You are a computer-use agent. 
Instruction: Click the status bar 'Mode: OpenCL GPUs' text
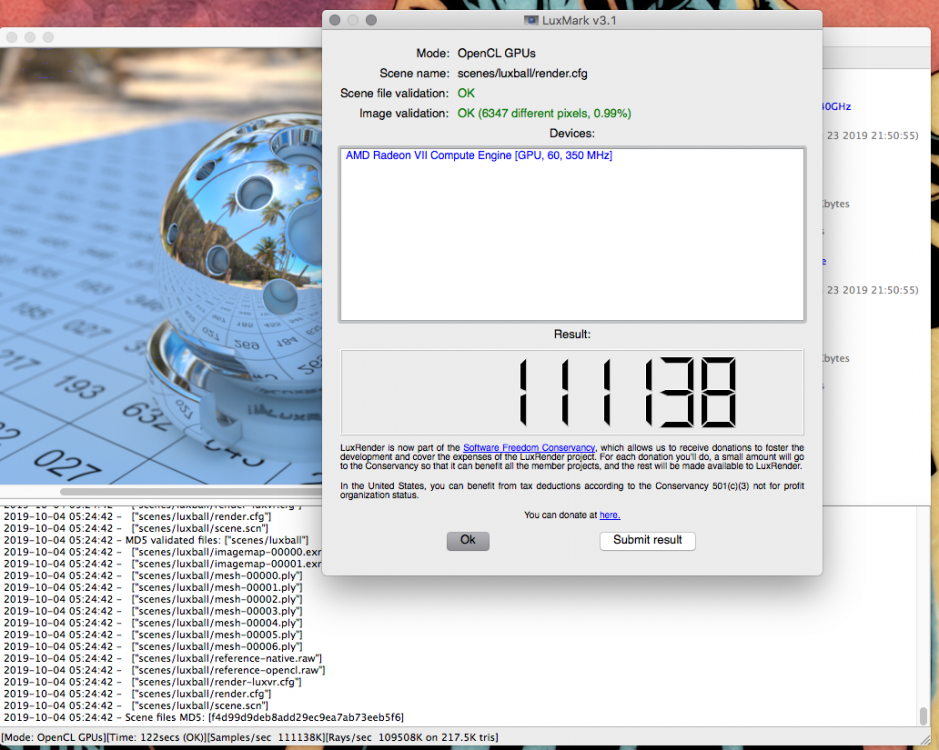click(54, 737)
